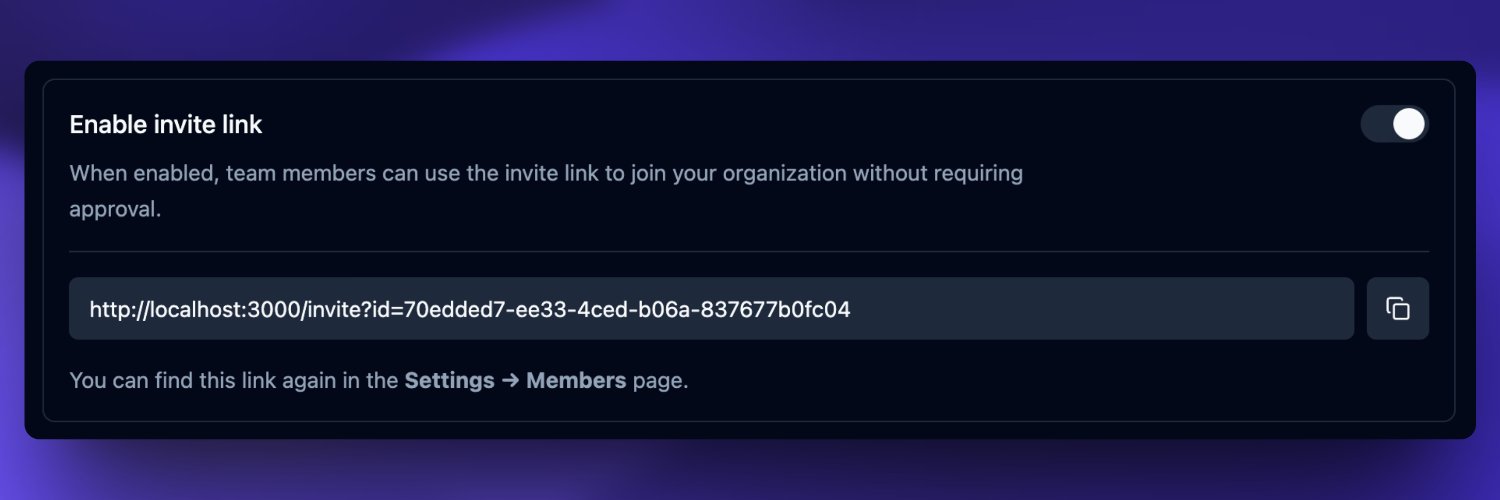Click the white knob of the toggle

coord(1408,124)
